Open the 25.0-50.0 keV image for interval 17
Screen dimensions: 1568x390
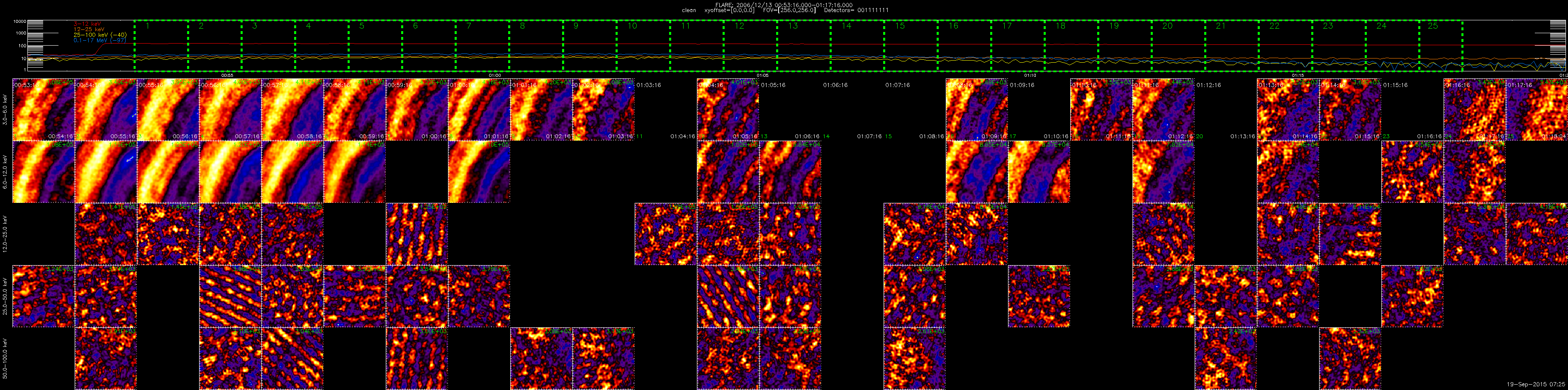tap(1039, 296)
